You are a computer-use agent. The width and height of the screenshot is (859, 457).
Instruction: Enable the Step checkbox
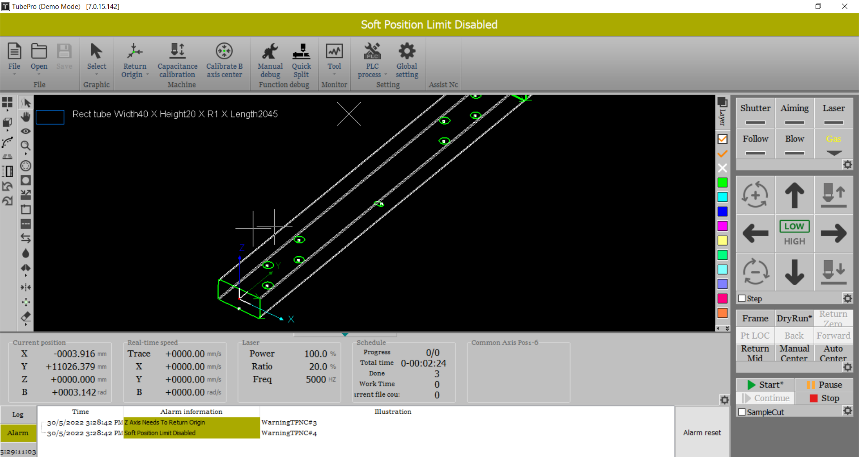(741, 298)
